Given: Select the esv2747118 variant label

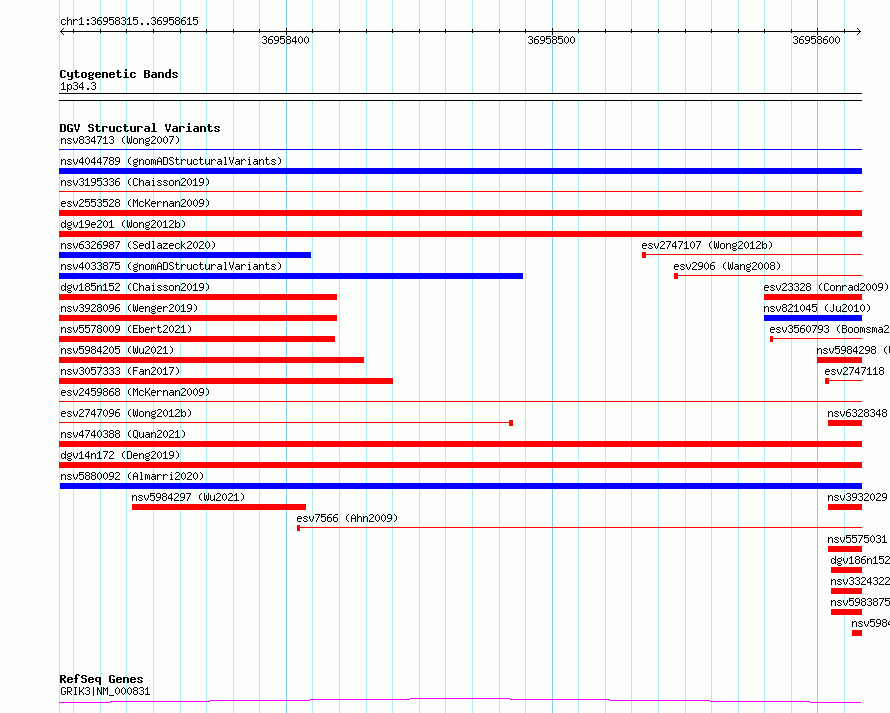Looking at the screenshot, I should (854, 371).
